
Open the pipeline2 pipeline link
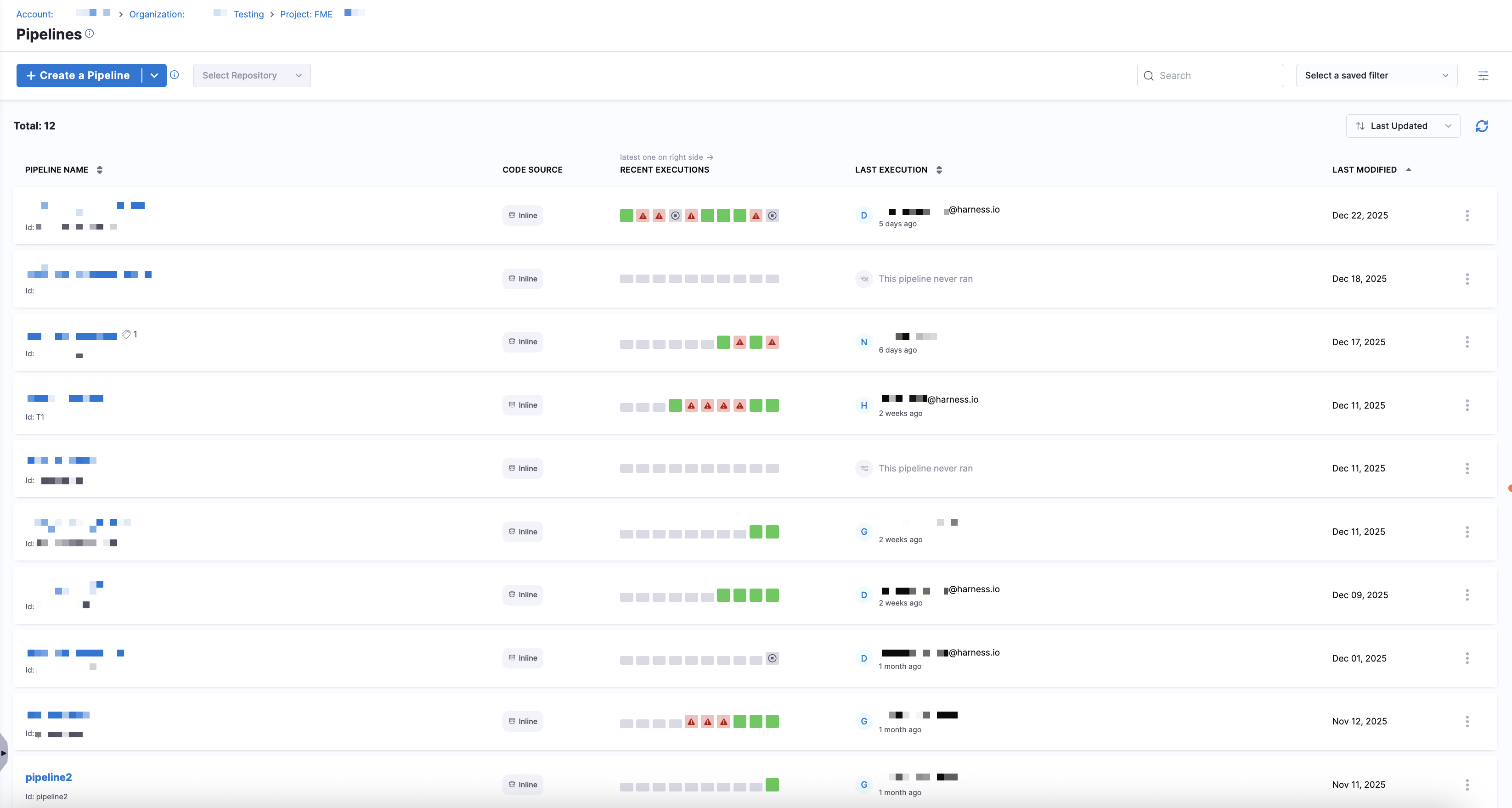point(49,777)
